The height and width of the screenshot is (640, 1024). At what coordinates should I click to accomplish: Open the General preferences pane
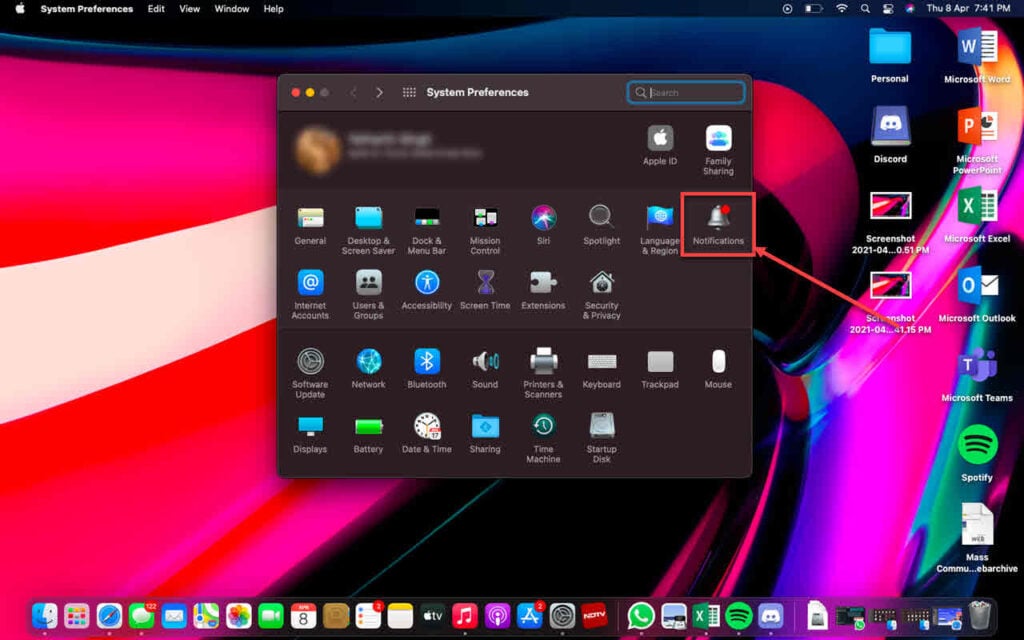310,225
